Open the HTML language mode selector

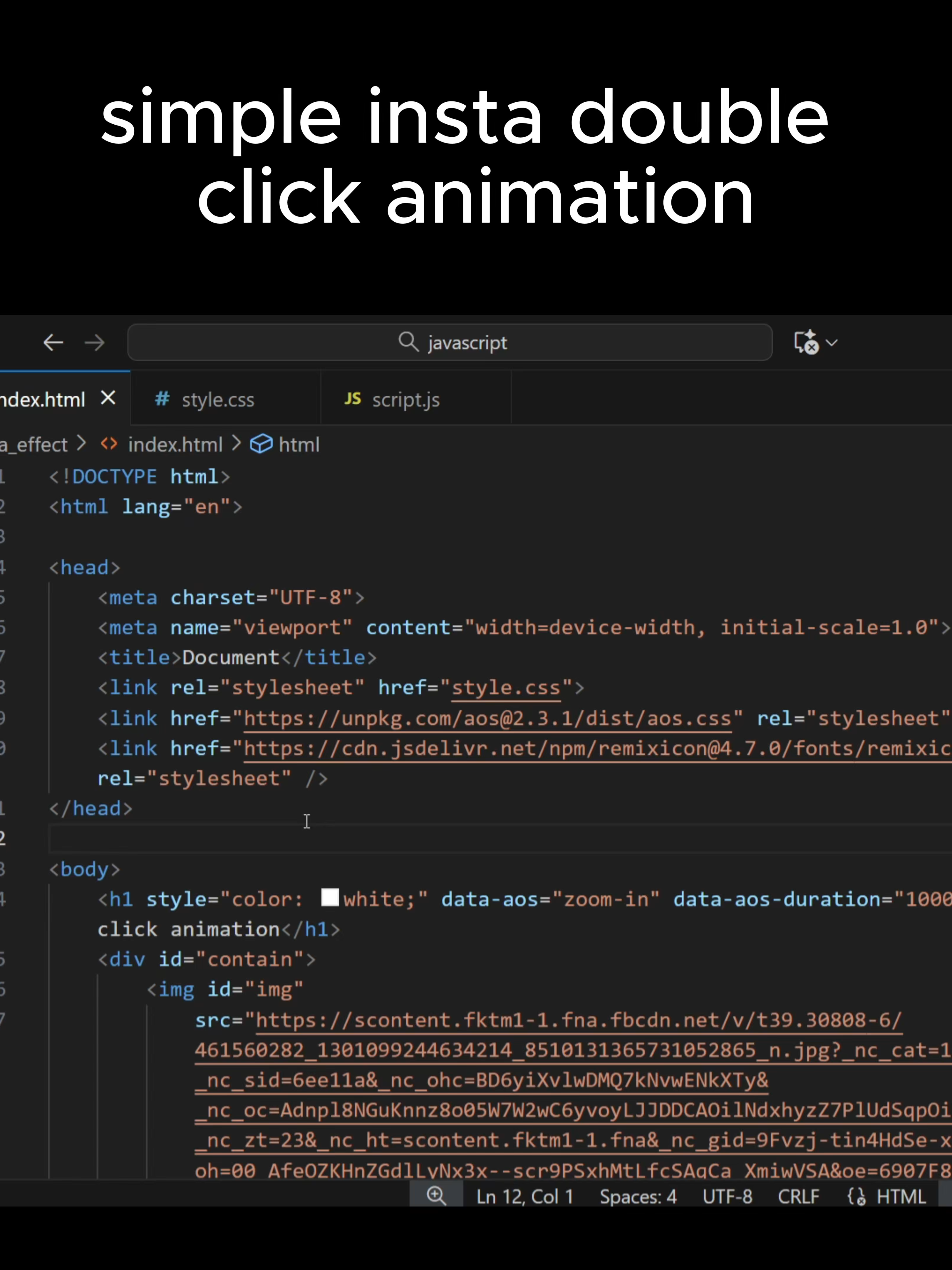(x=886, y=1197)
